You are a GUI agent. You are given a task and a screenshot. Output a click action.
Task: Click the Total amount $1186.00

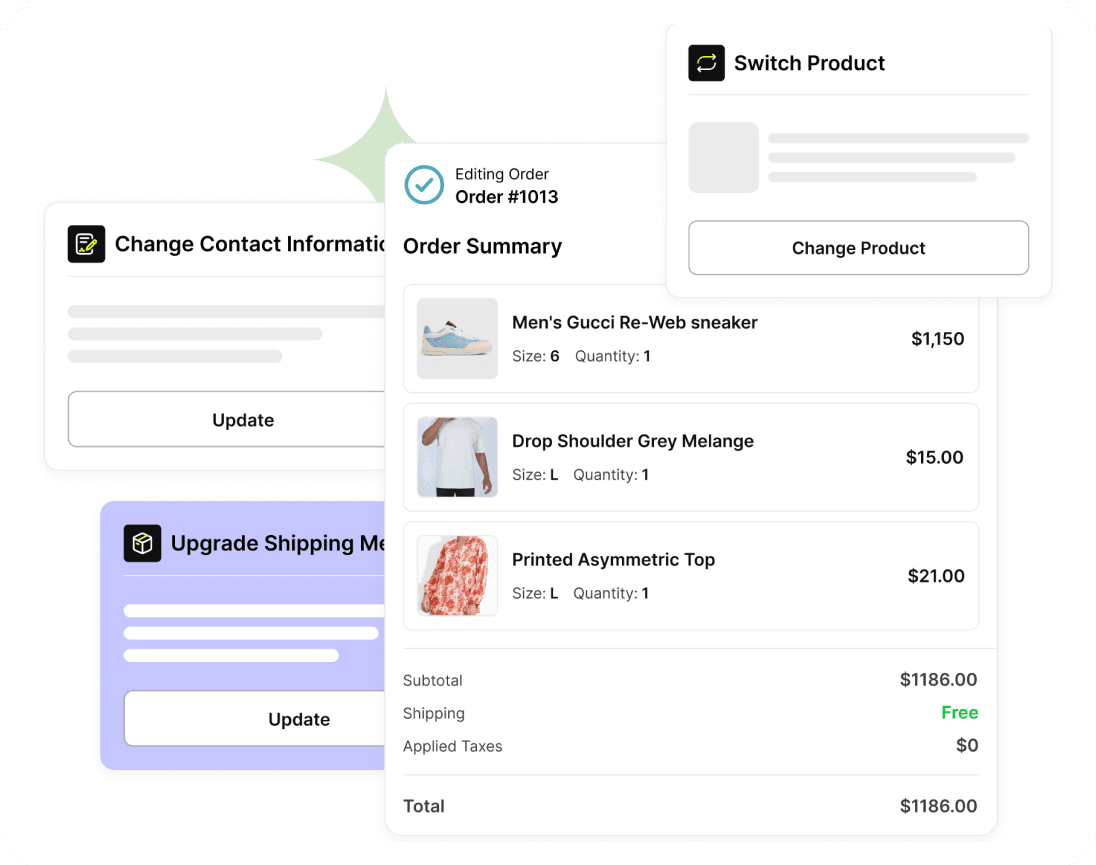(x=938, y=806)
